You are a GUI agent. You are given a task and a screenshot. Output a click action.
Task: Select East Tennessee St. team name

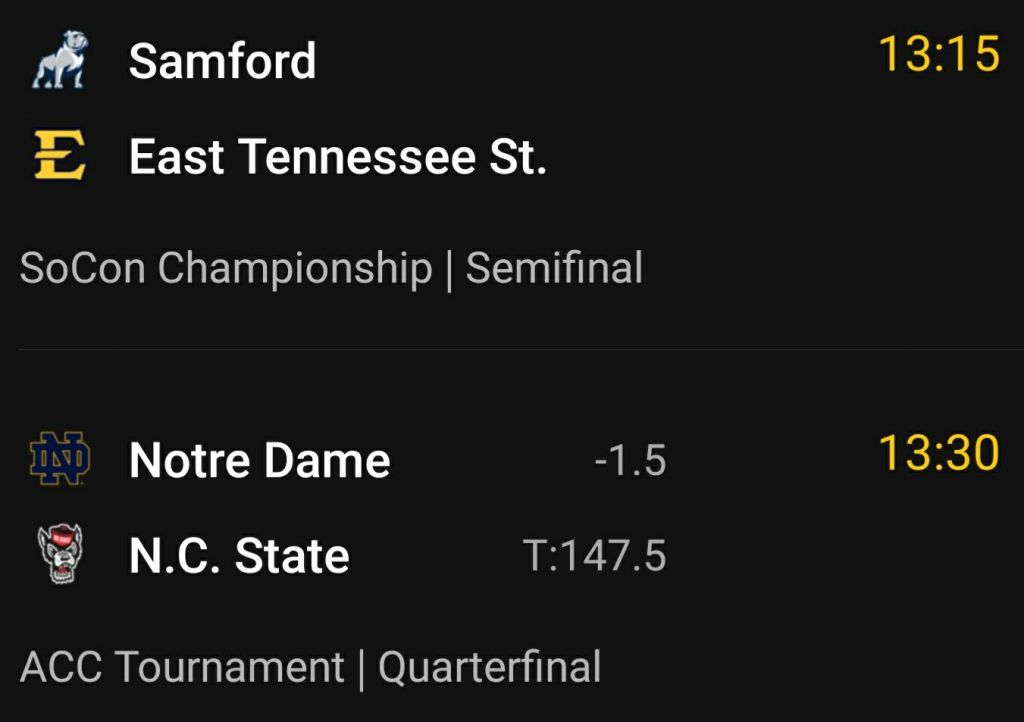pos(338,157)
